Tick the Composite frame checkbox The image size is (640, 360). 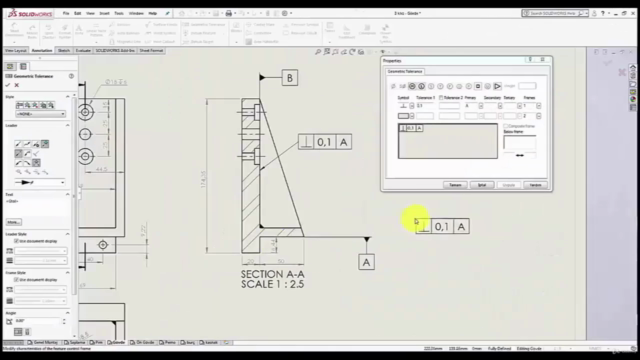[x=506, y=126]
